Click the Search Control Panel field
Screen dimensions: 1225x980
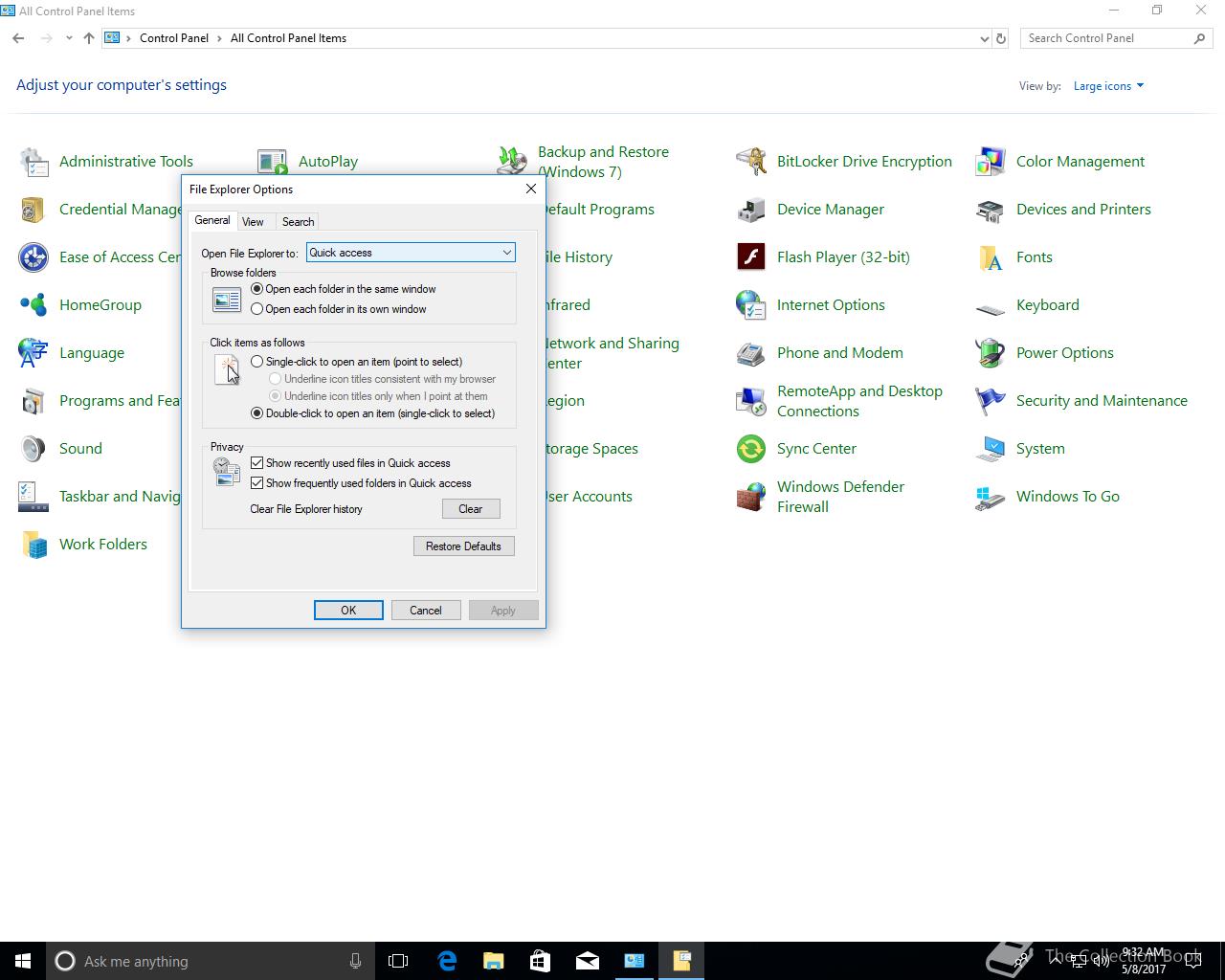click(1116, 38)
